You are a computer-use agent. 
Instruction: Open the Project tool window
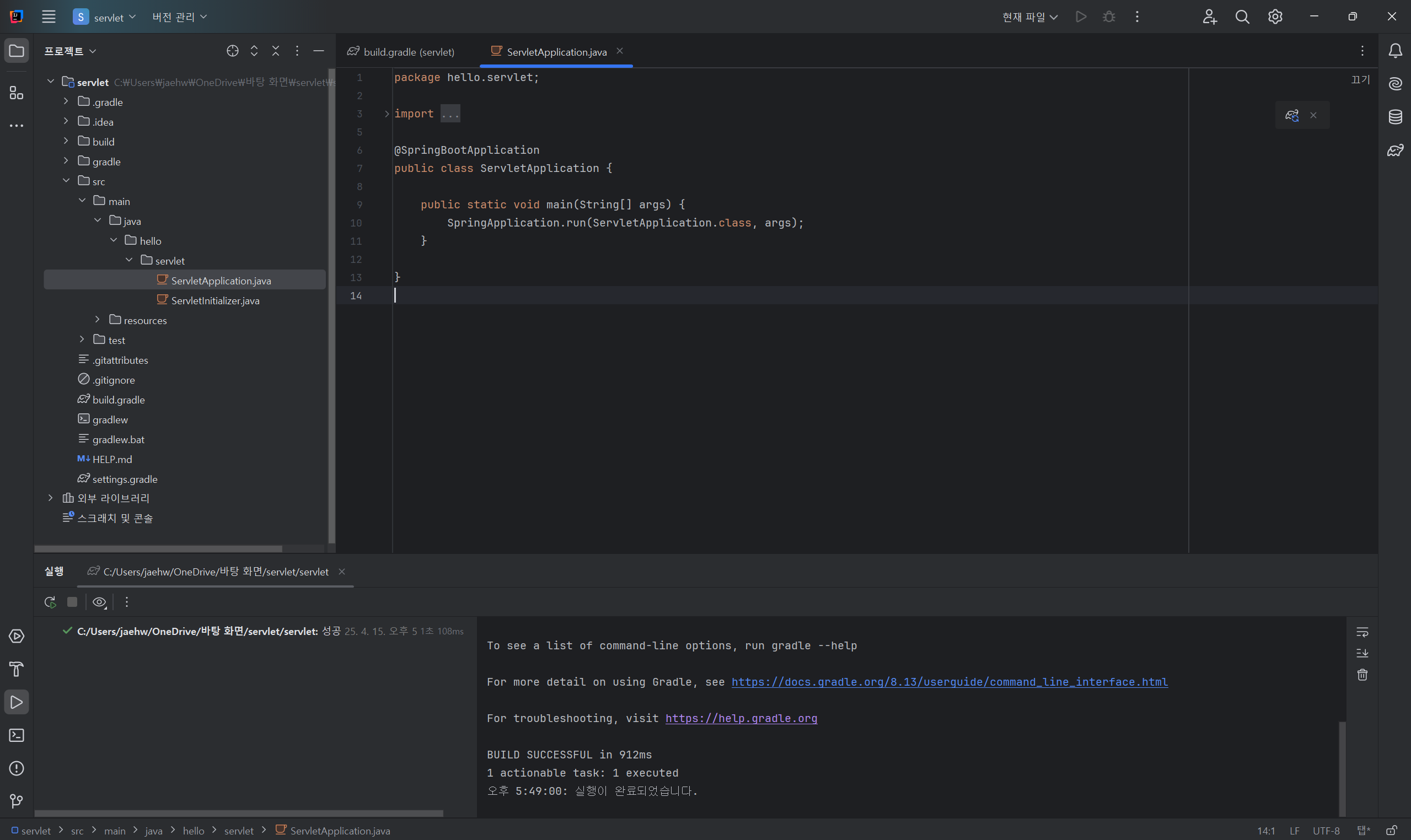pyautogui.click(x=17, y=51)
